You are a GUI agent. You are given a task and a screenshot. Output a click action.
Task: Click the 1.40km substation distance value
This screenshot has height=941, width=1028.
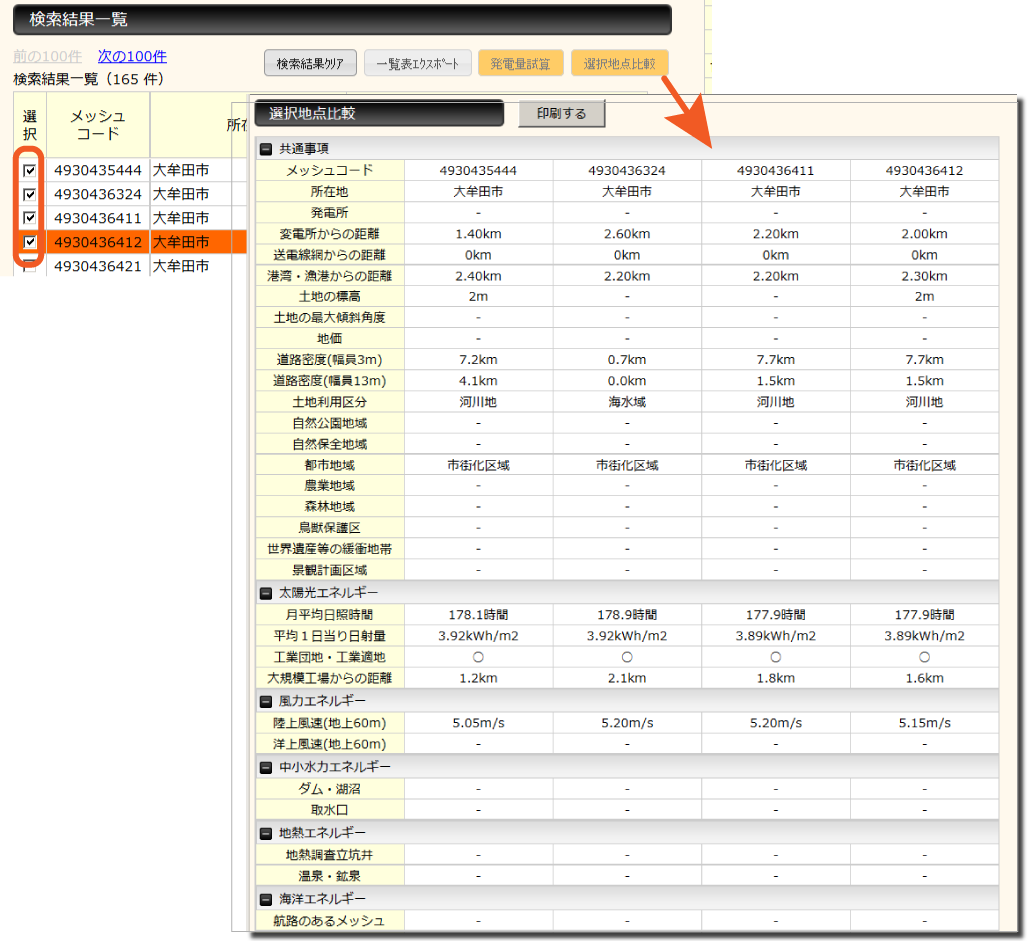point(479,234)
